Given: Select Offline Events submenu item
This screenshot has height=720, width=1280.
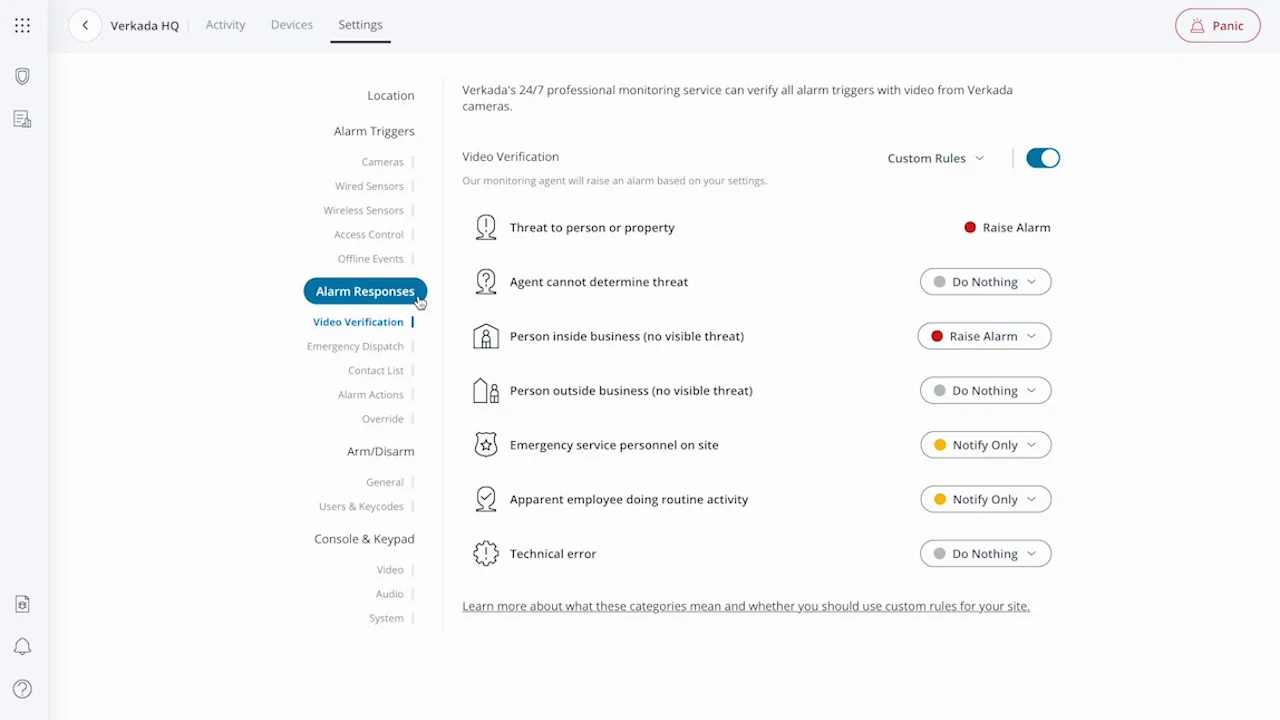Looking at the screenshot, I should (371, 259).
